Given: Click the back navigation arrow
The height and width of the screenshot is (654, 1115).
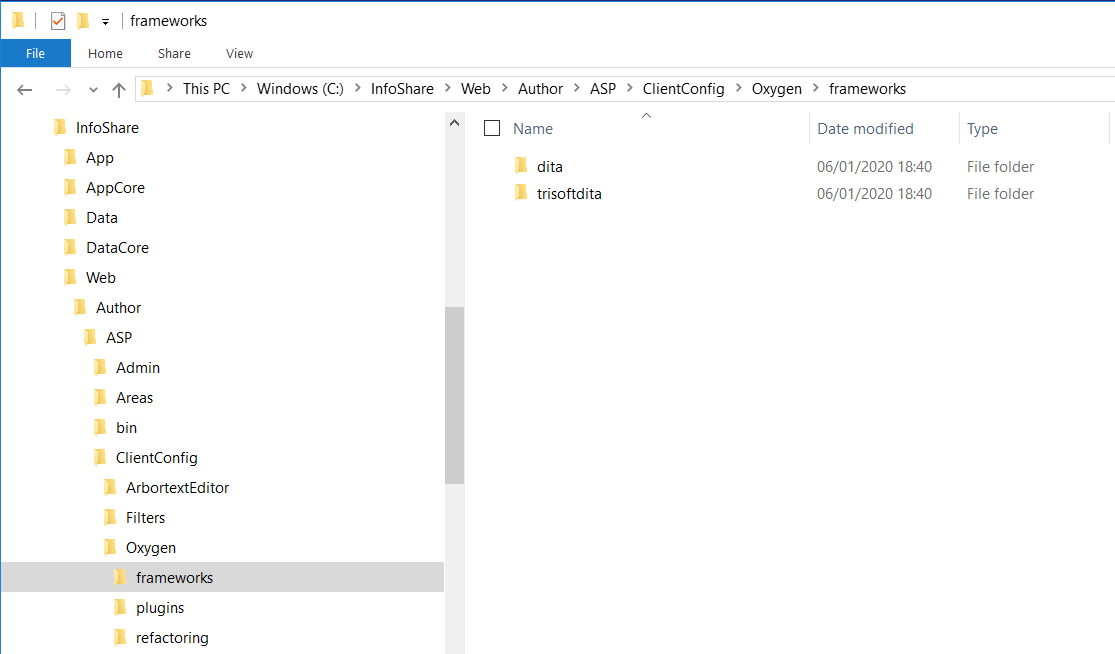Looking at the screenshot, I should point(24,89).
